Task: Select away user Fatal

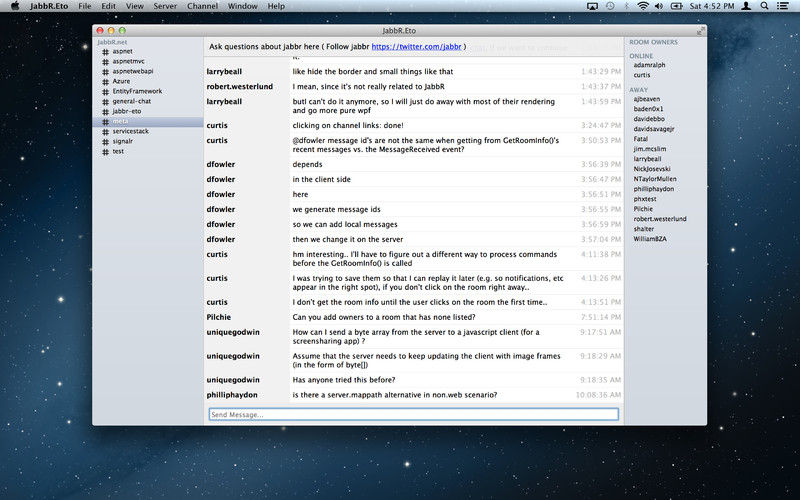Action: click(640, 139)
